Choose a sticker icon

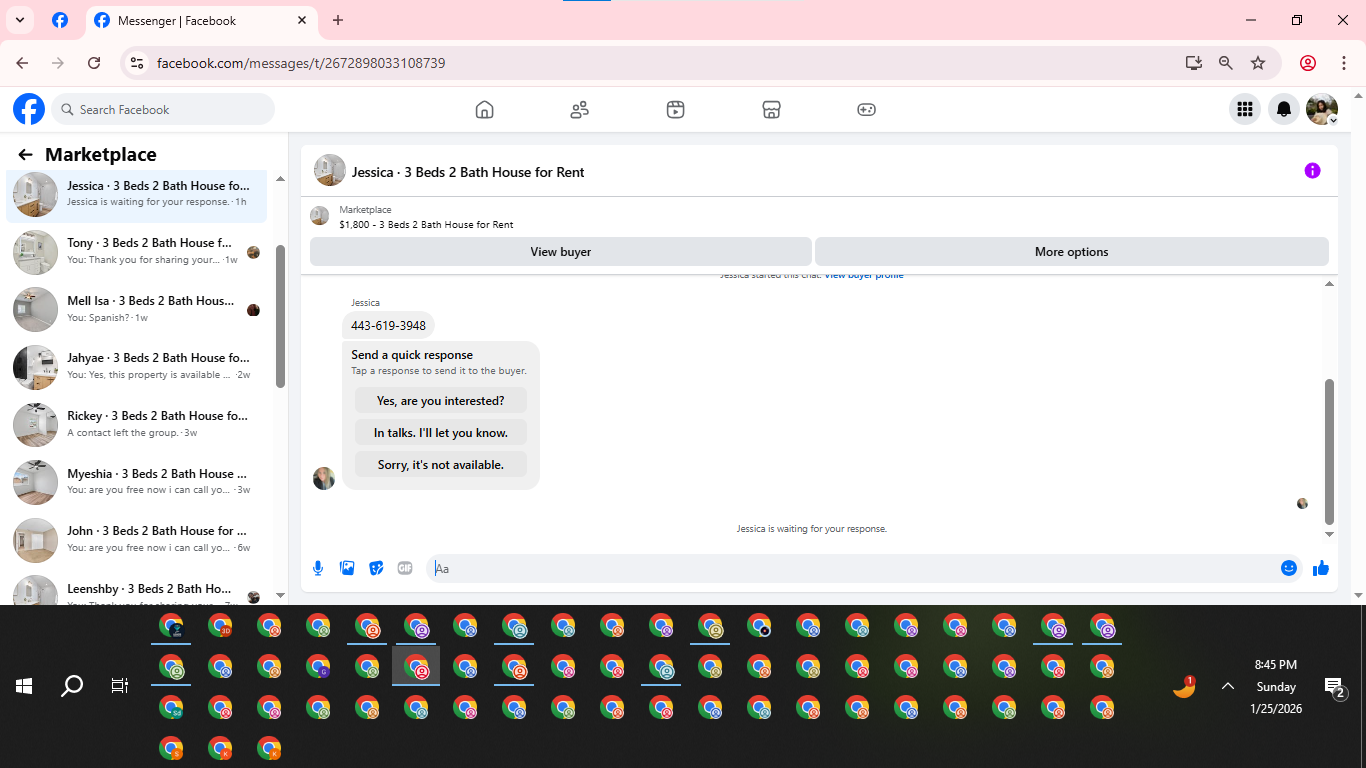pyautogui.click(x=376, y=568)
